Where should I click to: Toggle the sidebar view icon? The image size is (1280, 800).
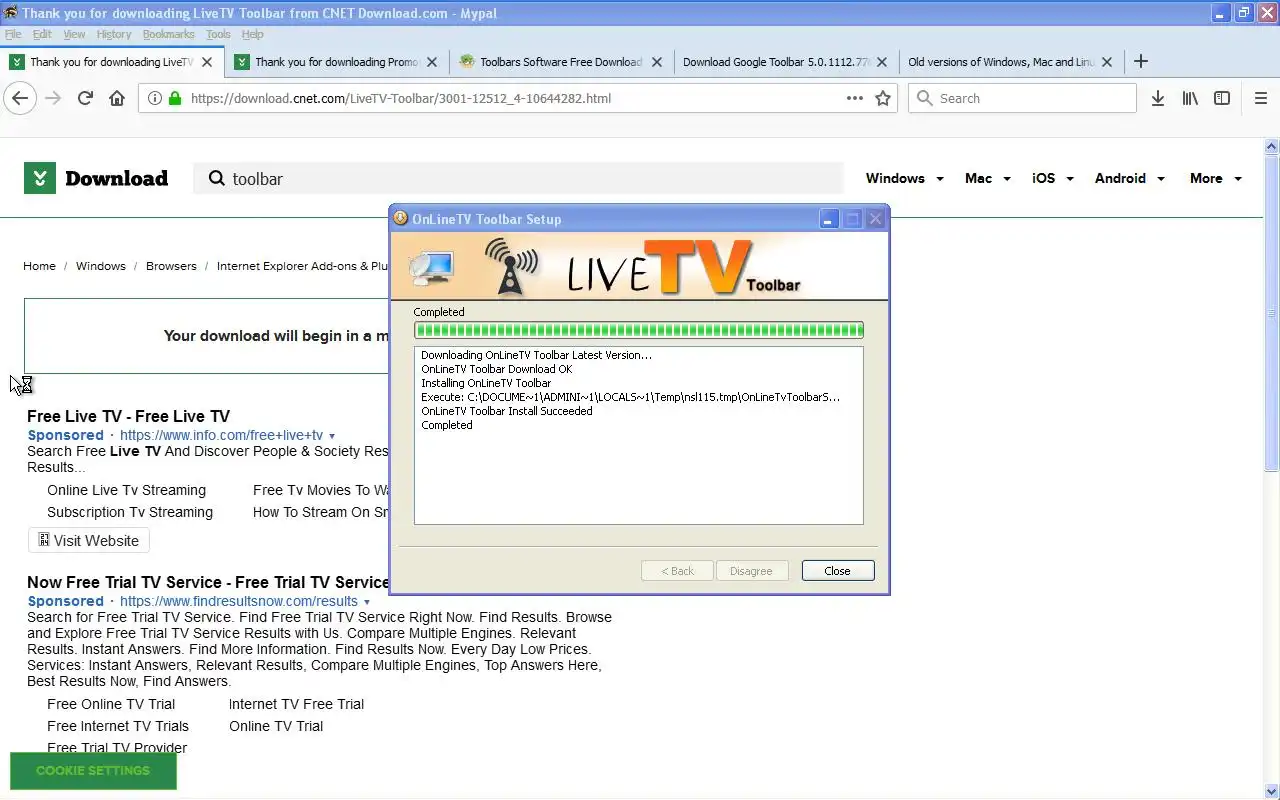click(x=1222, y=98)
